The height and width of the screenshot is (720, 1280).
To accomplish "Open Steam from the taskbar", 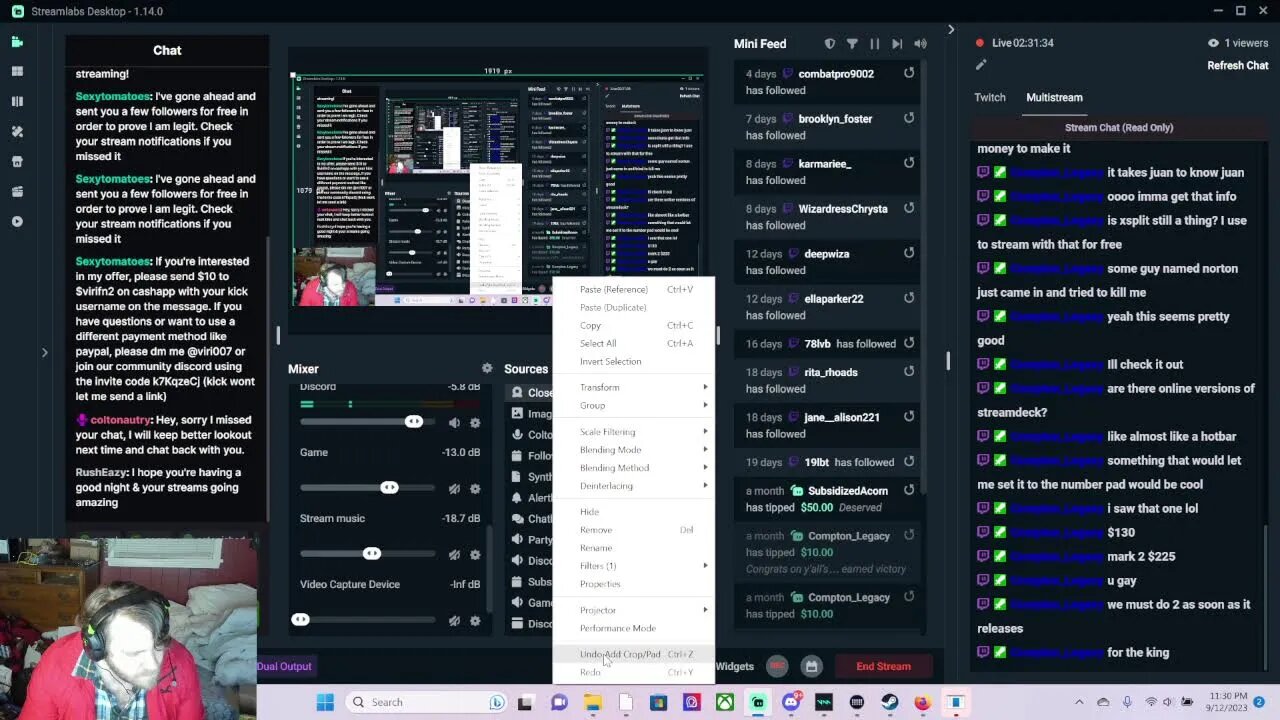I will click(889, 702).
